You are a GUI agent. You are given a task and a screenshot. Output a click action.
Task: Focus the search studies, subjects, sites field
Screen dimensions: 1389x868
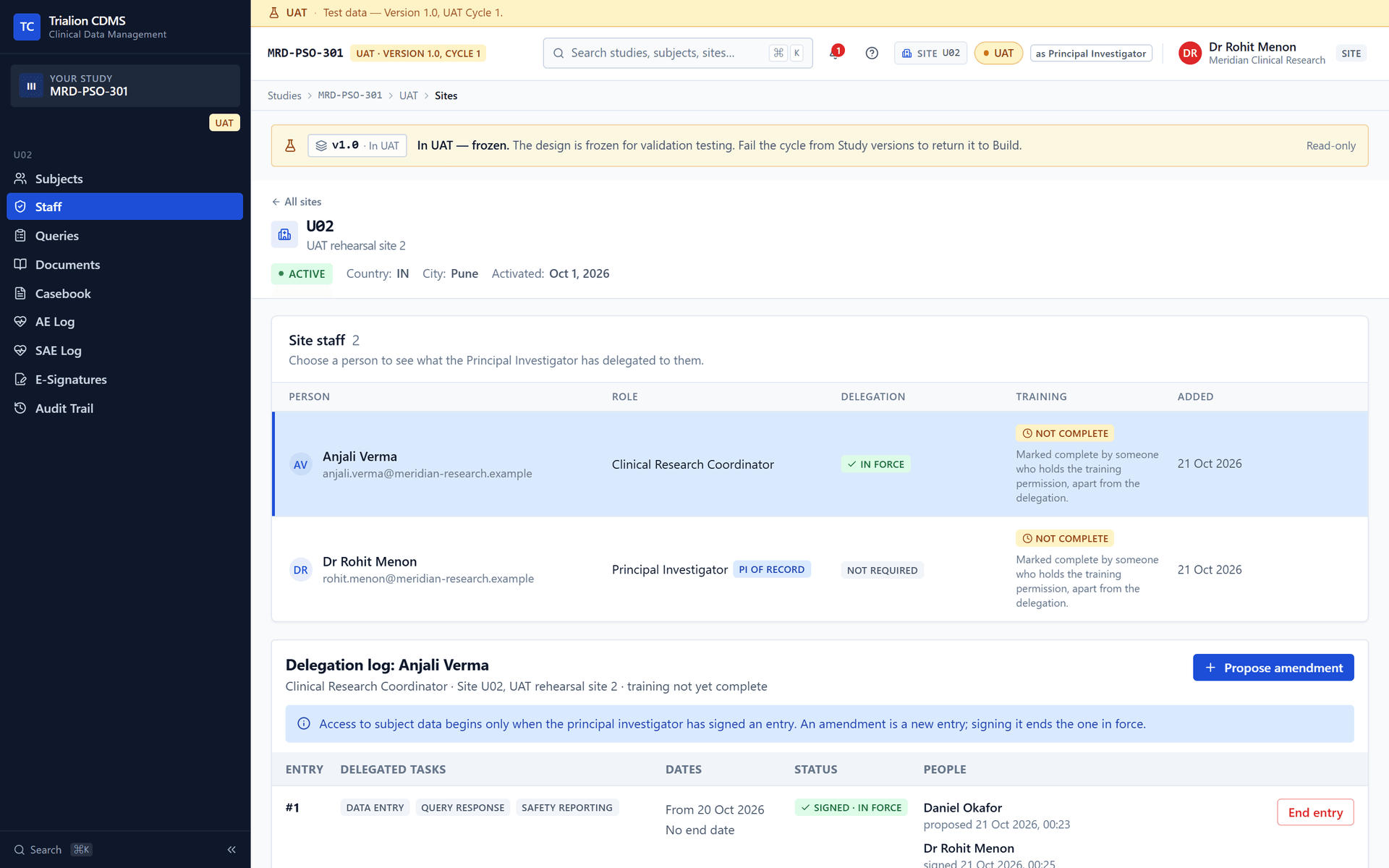tap(678, 53)
